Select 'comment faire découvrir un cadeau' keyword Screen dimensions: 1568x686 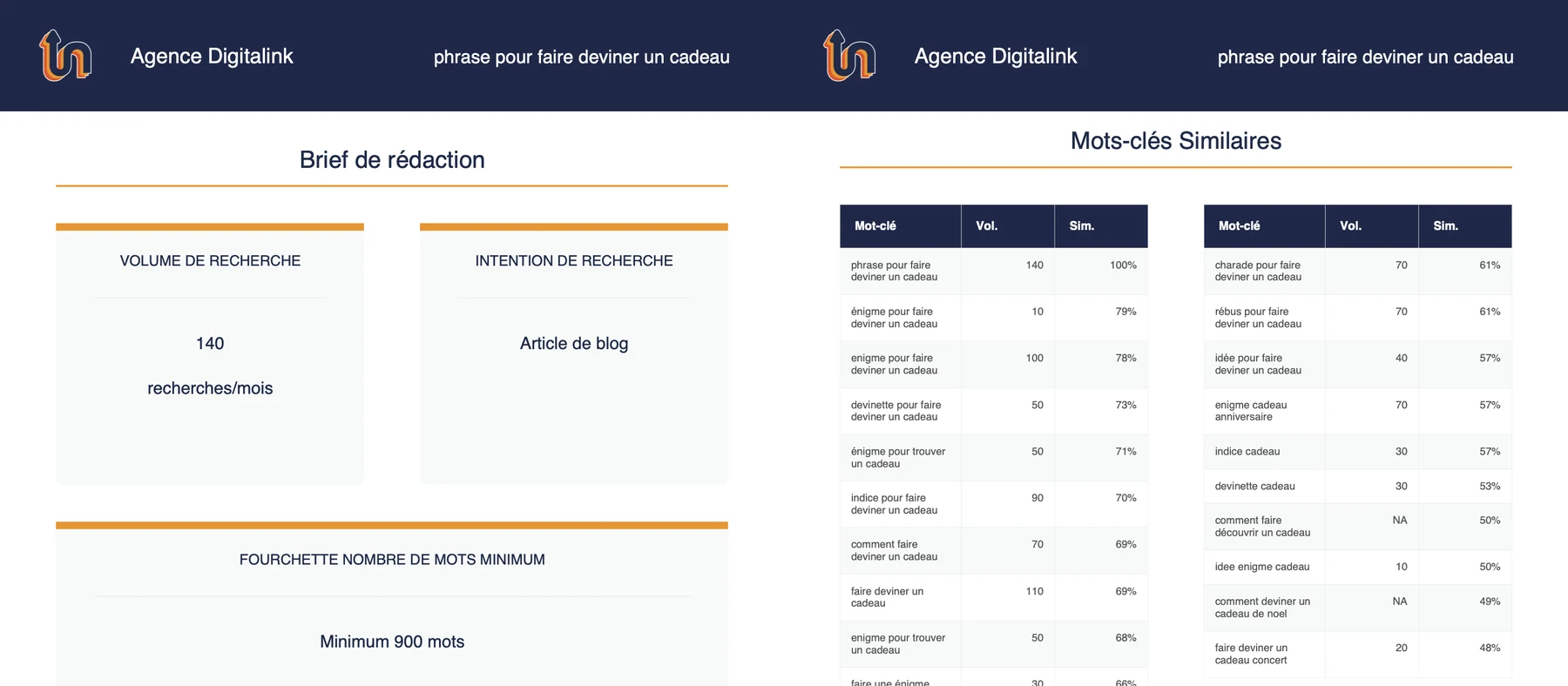(x=1263, y=527)
